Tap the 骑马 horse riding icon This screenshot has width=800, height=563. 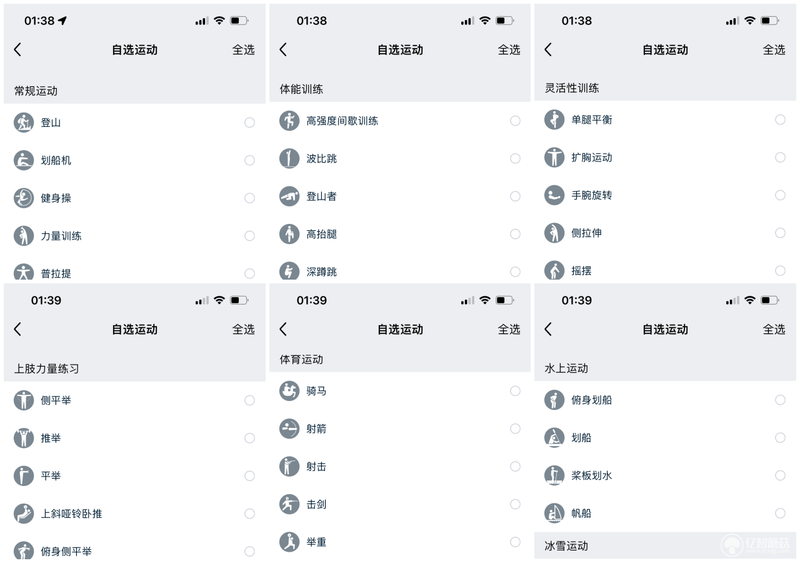[289, 391]
